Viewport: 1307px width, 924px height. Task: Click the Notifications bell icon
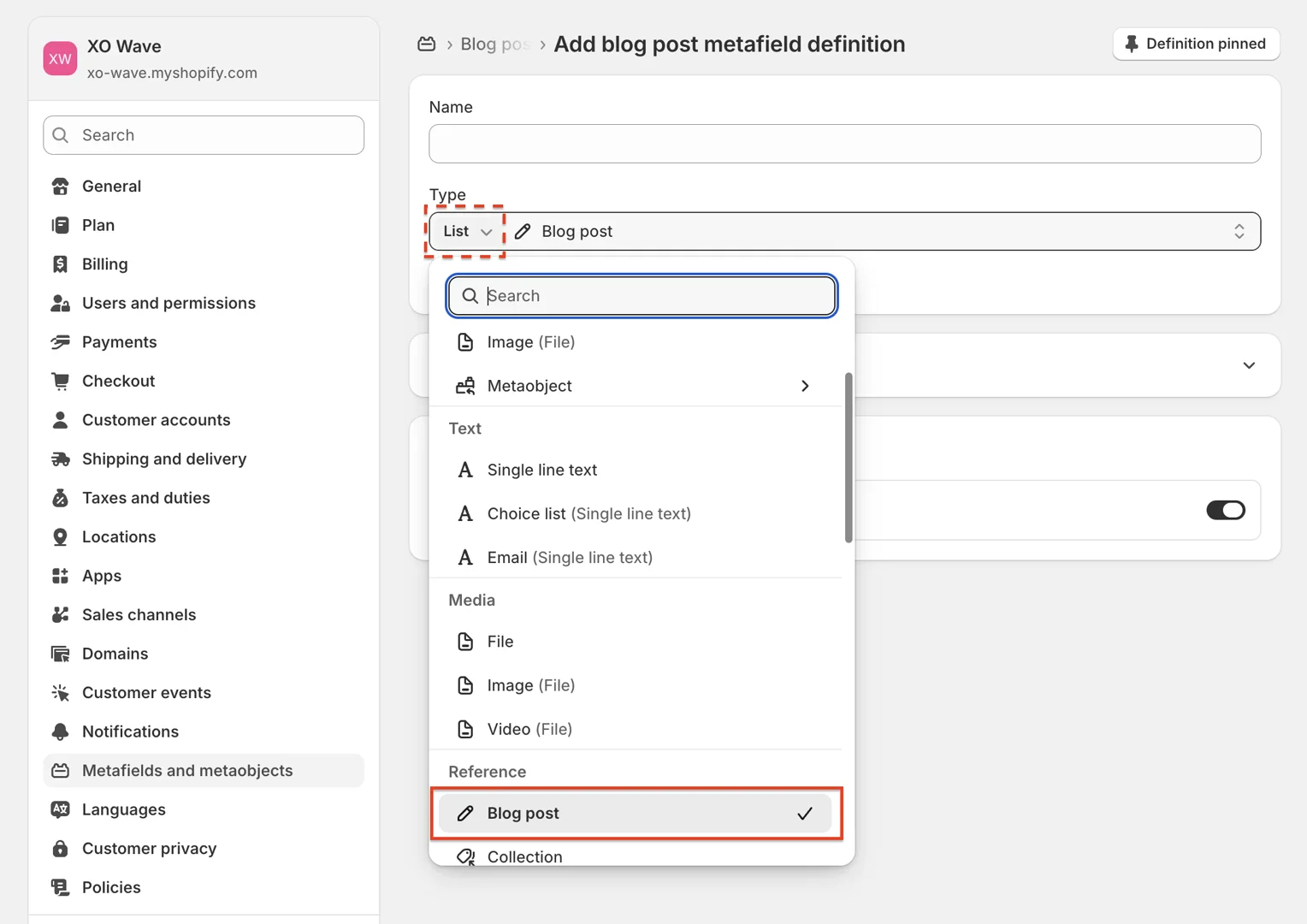(60, 731)
